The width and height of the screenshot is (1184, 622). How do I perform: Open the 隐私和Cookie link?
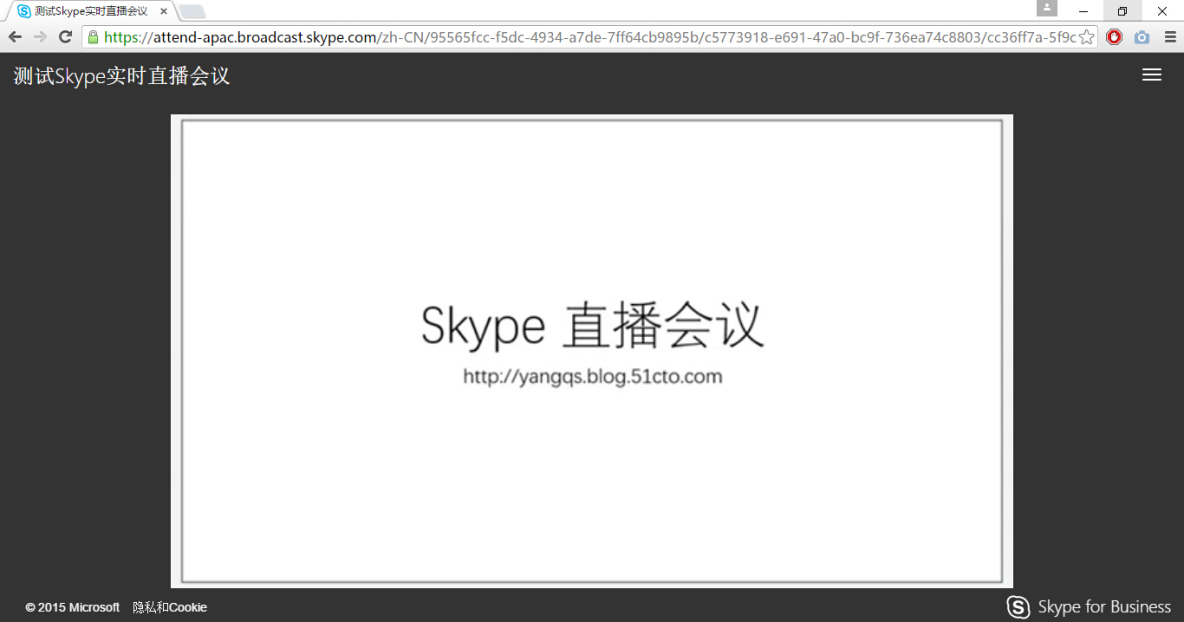(170, 607)
